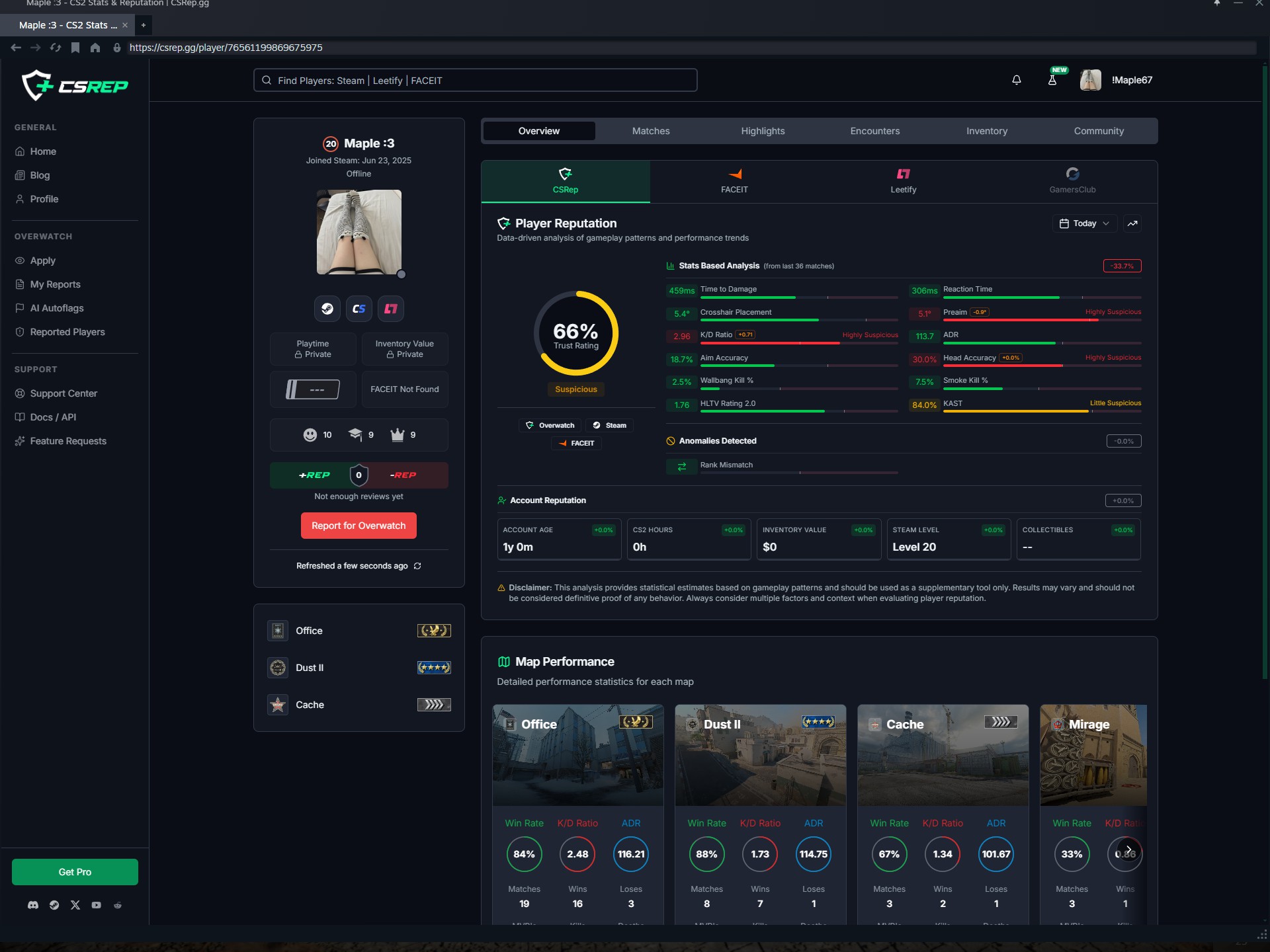Viewport: 1270px width, 952px height.
Task: Show next map card with the arrow
Action: (1128, 850)
